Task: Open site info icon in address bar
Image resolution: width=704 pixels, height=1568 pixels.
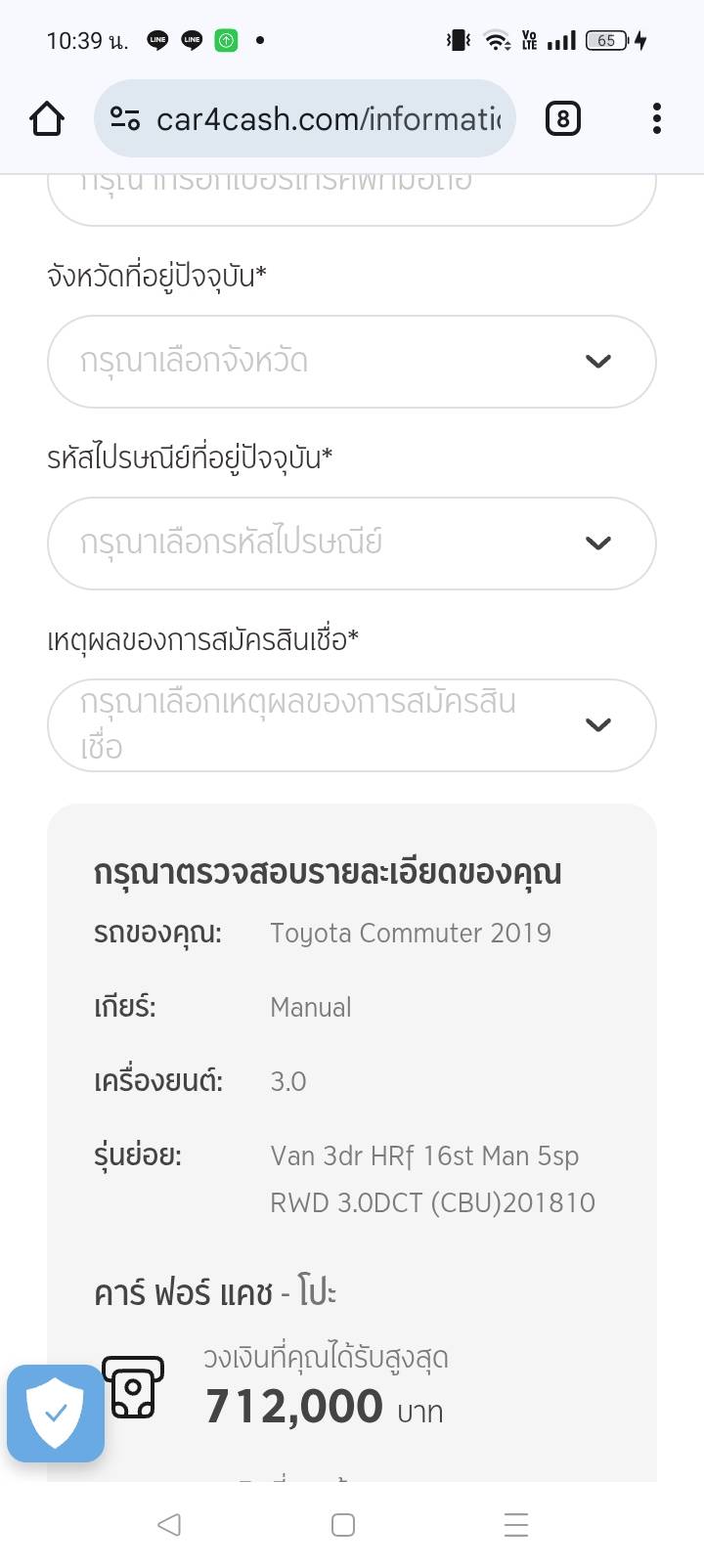Action: (x=124, y=119)
